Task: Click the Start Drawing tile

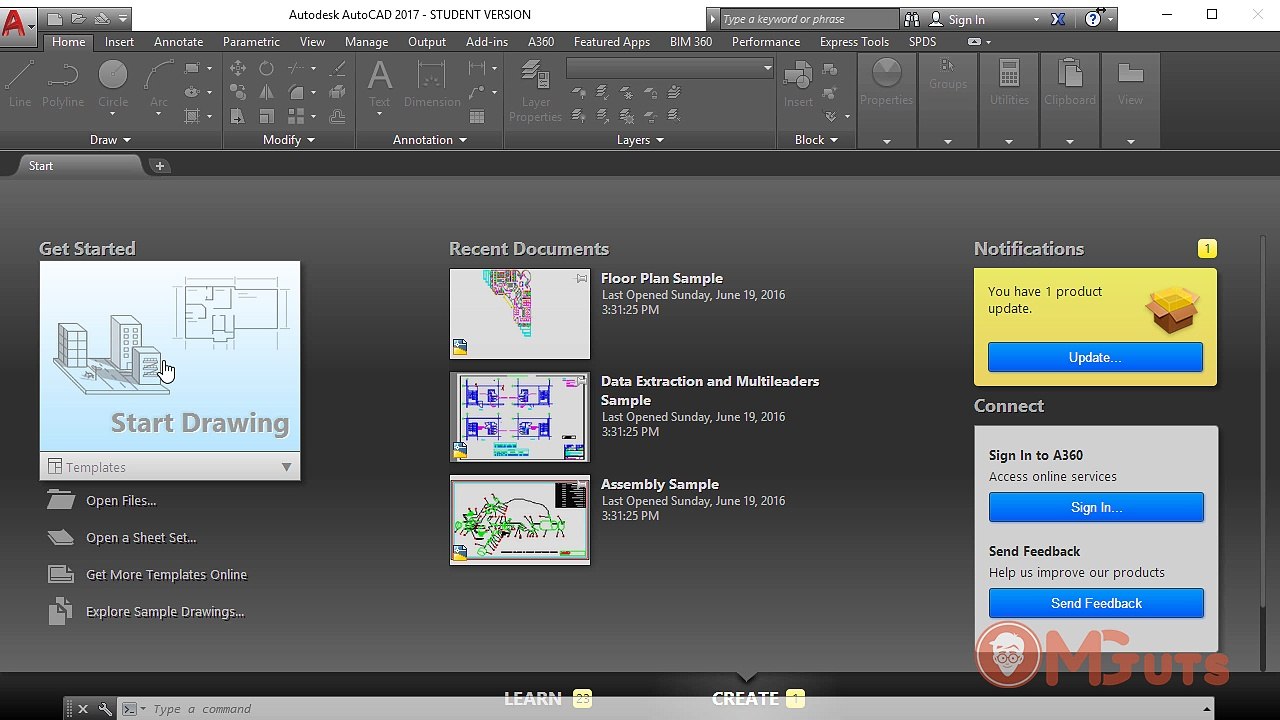Action: (170, 356)
